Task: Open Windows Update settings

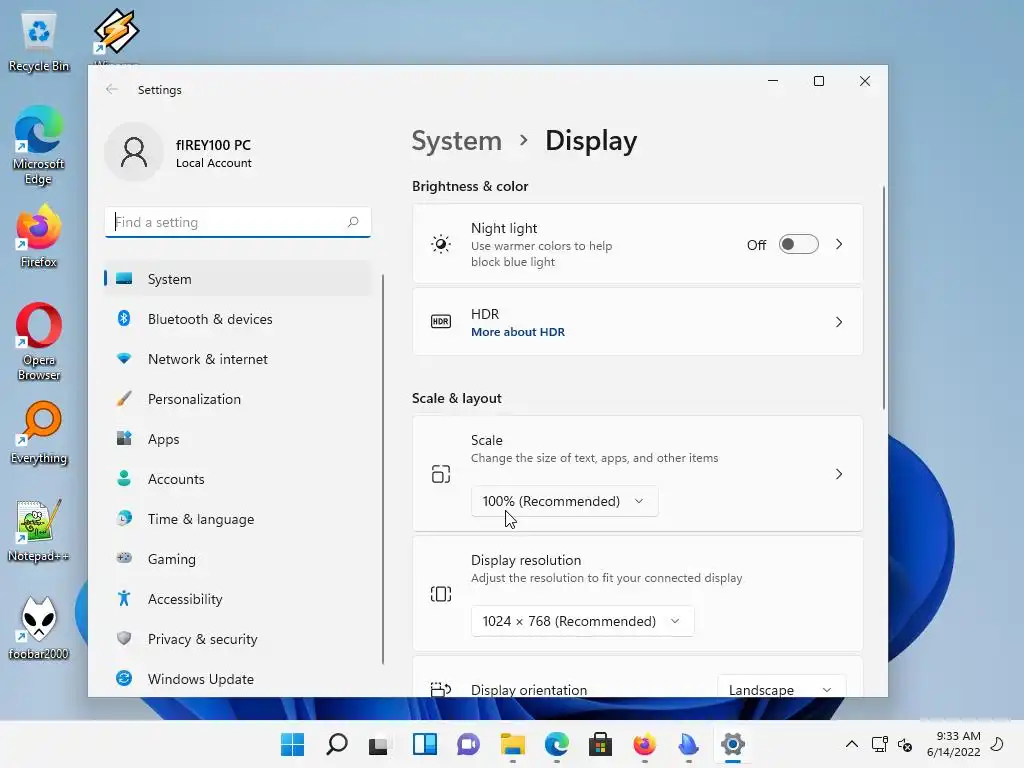Action: tap(238, 679)
